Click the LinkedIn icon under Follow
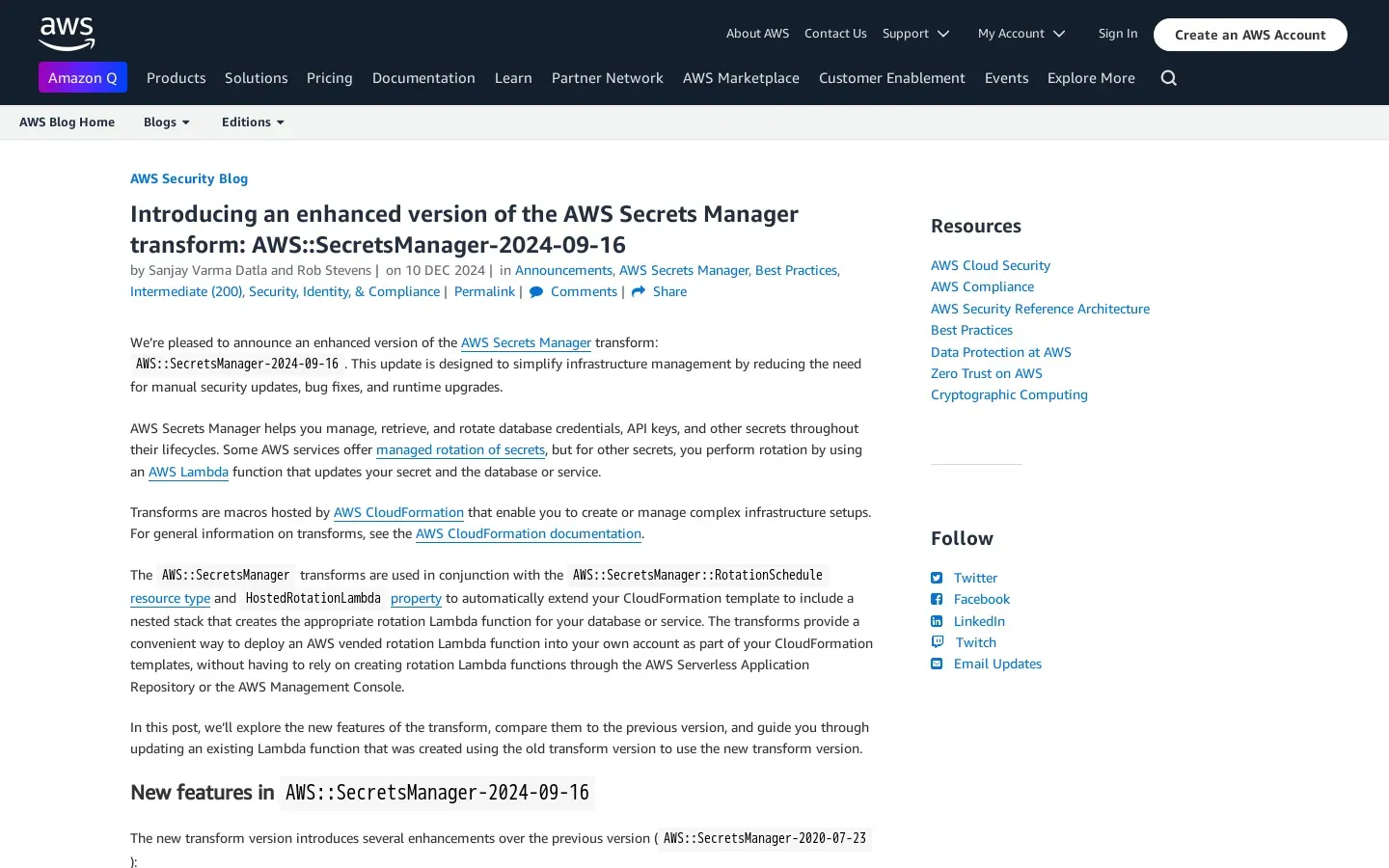Viewport: 1389px width, 868px height. pyautogui.click(x=937, y=621)
